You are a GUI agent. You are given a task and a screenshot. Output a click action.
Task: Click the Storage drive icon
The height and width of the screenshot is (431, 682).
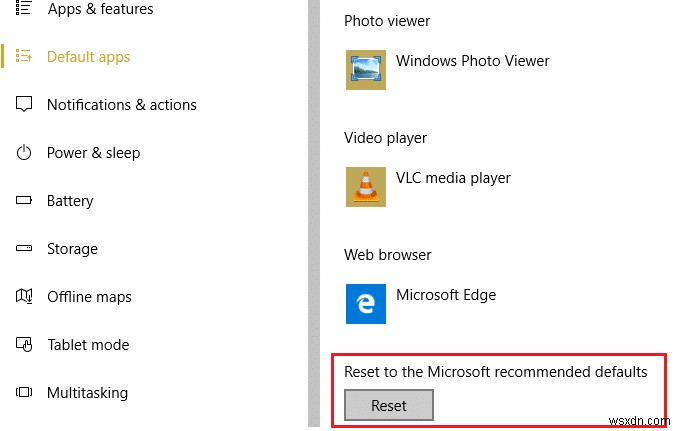(x=25, y=249)
